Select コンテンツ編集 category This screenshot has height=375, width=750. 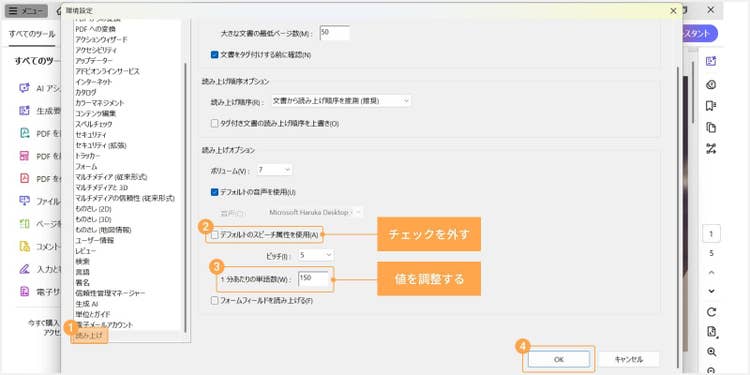click(x=95, y=113)
